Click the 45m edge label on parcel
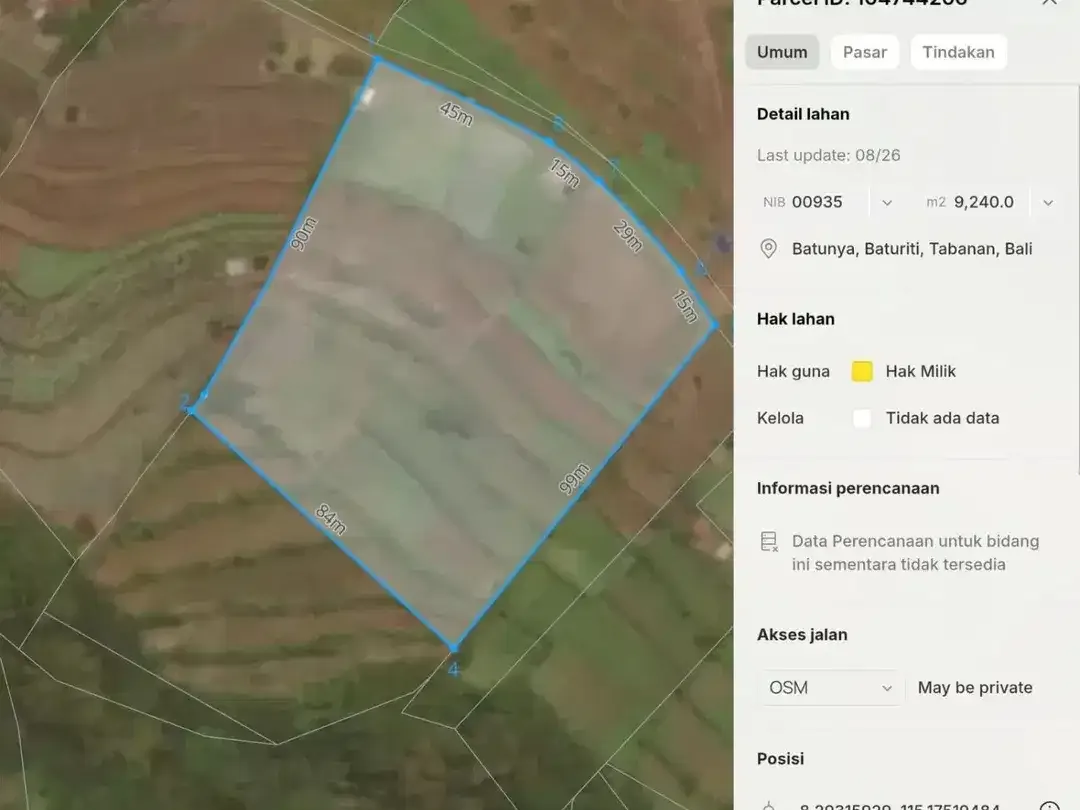Image resolution: width=1080 pixels, height=810 pixels. 456,114
